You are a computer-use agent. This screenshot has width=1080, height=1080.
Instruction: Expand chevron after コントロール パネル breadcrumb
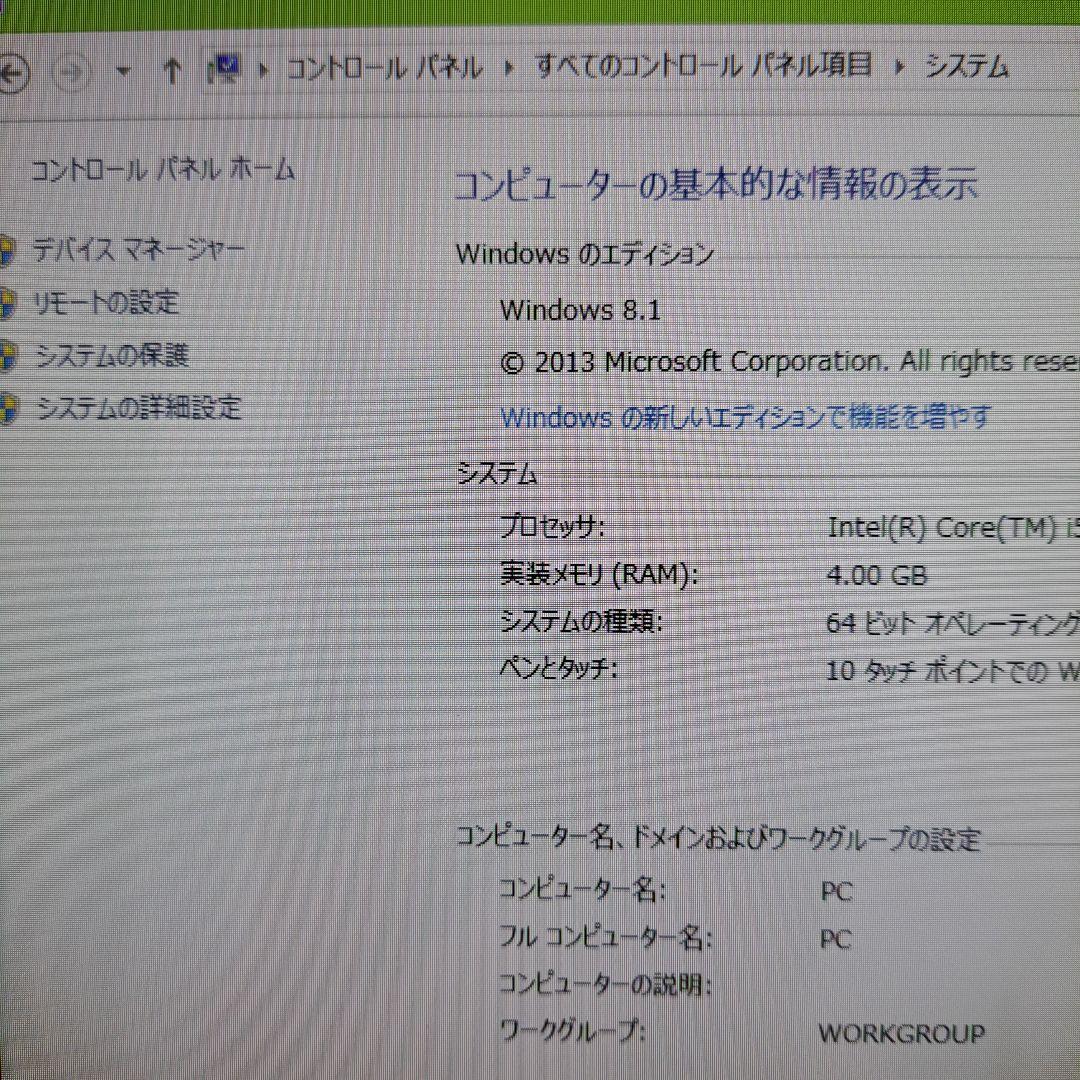[x=509, y=68]
